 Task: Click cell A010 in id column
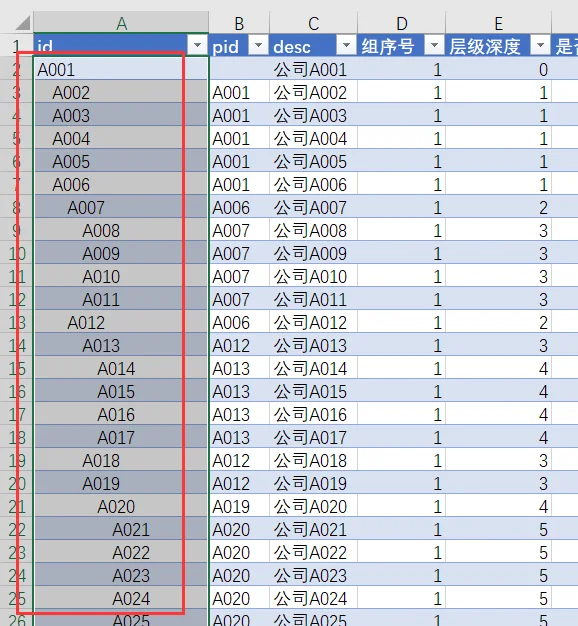pos(121,277)
